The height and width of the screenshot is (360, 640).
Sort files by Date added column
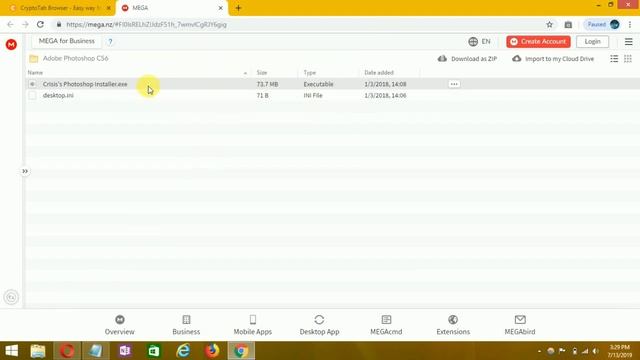(x=379, y=73)
